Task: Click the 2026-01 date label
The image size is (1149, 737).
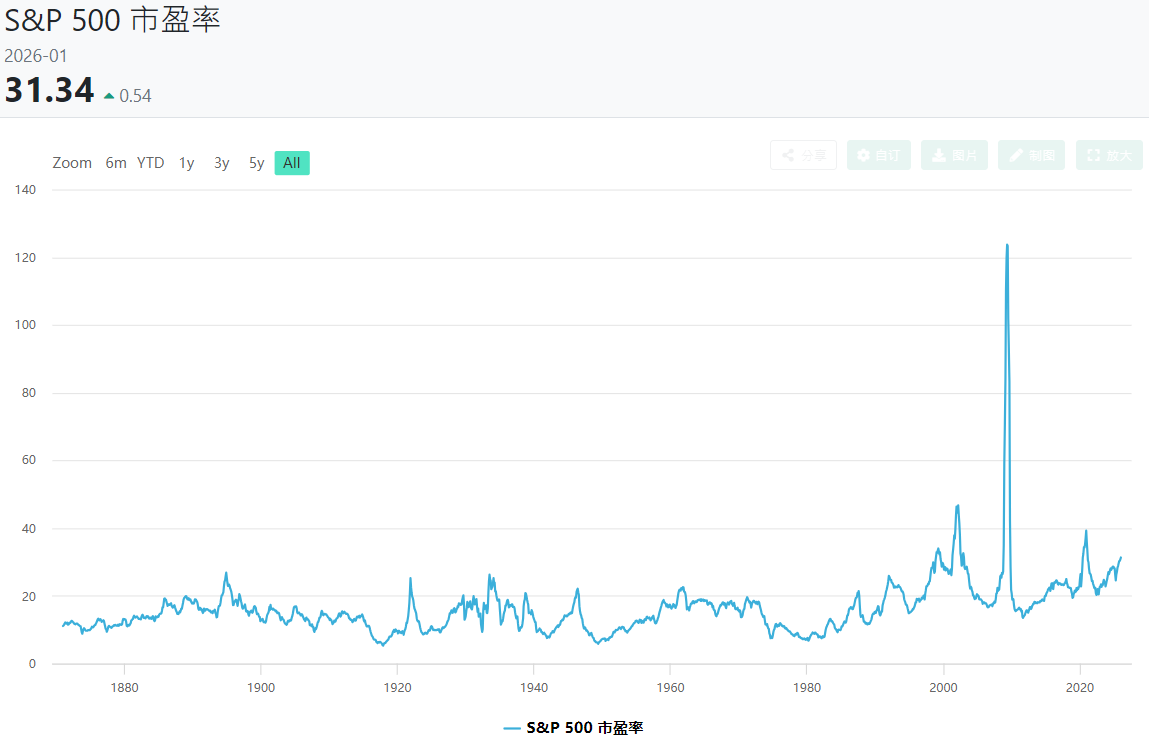Action: coord(36,56)
